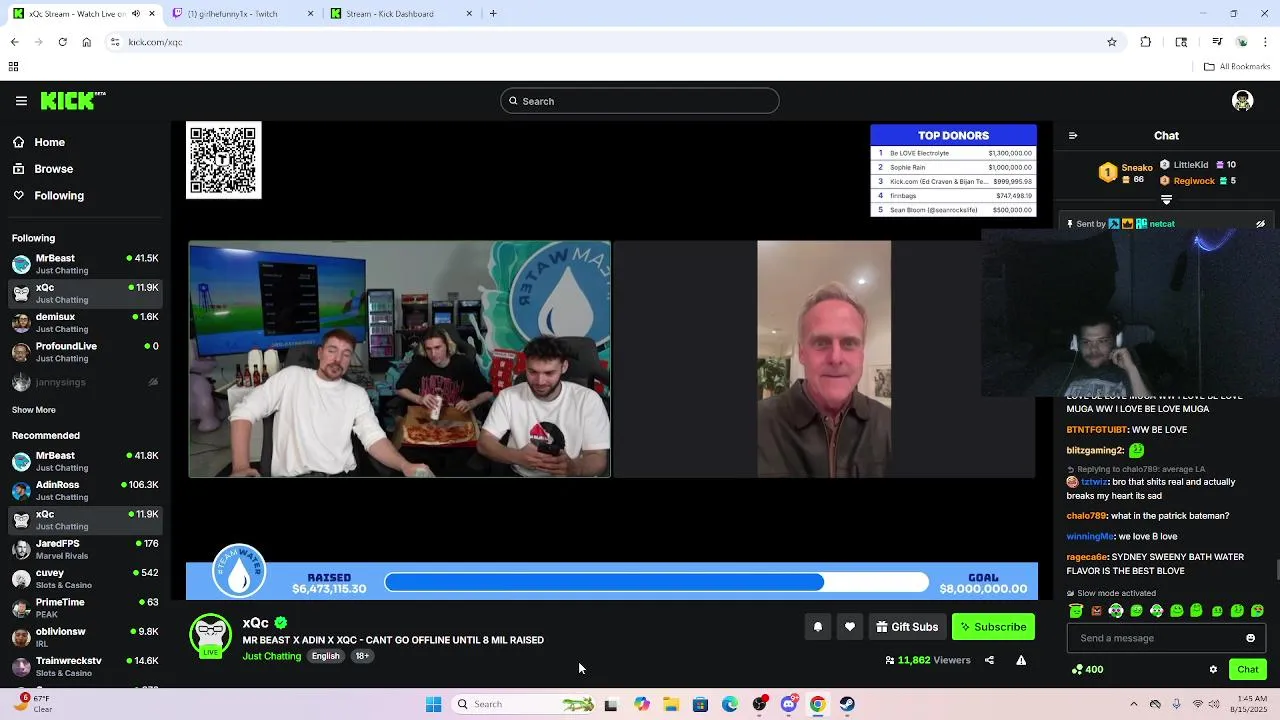Open the apps grid in bookmarks bar
1280x720 pixels.
point(13,67)
